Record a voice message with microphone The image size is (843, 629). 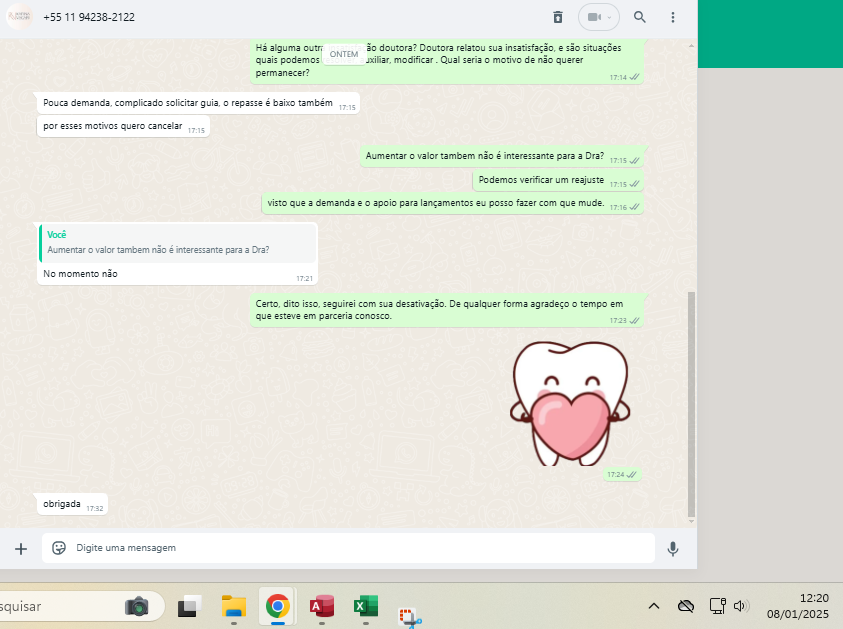[x=673, y=548]
